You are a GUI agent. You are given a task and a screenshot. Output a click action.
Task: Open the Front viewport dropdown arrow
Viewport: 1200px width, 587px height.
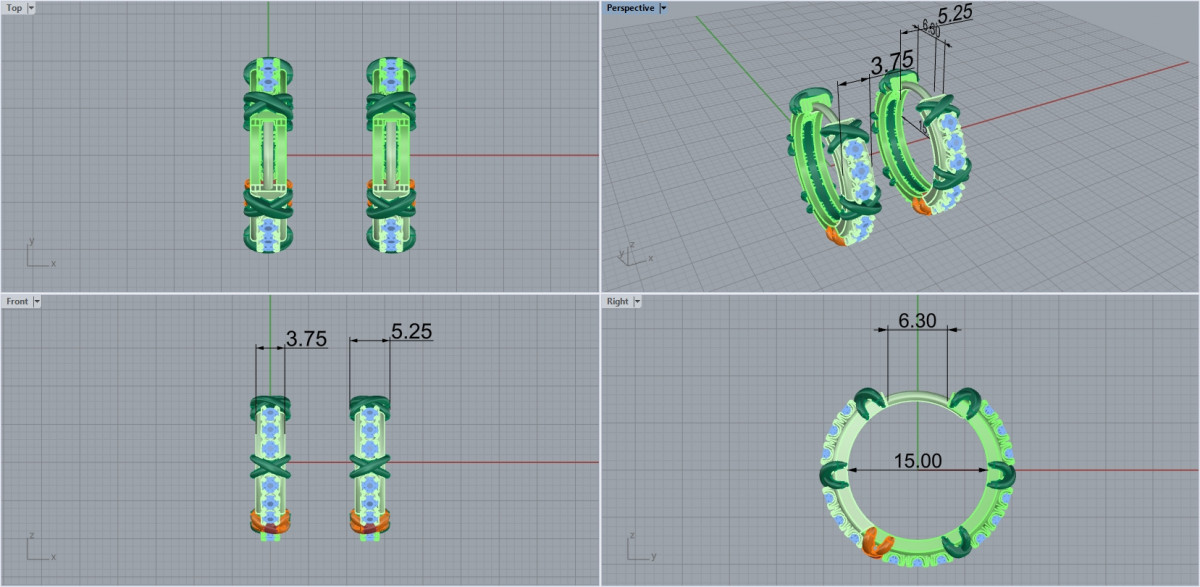point(37,301)
